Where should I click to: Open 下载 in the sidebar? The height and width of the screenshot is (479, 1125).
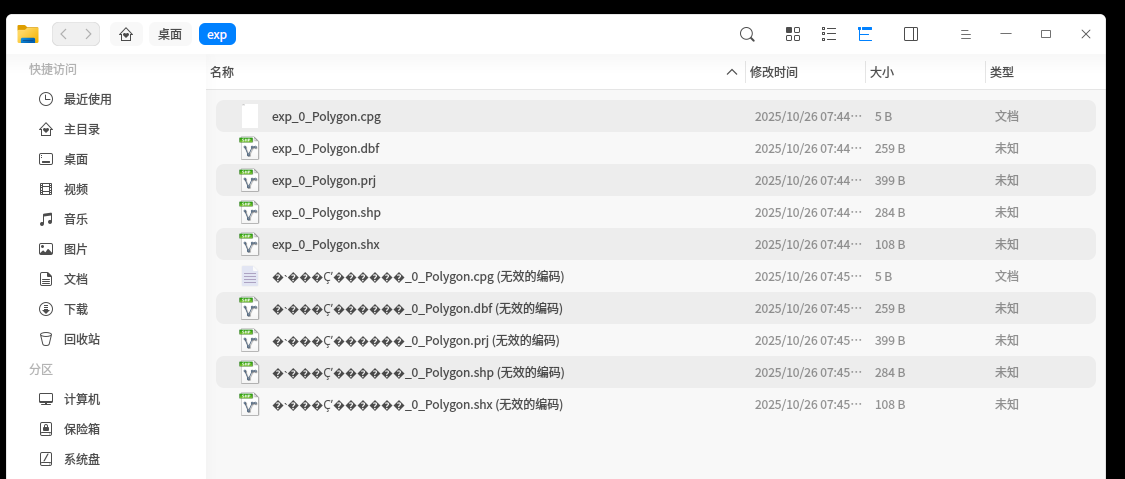coord(105,309)
